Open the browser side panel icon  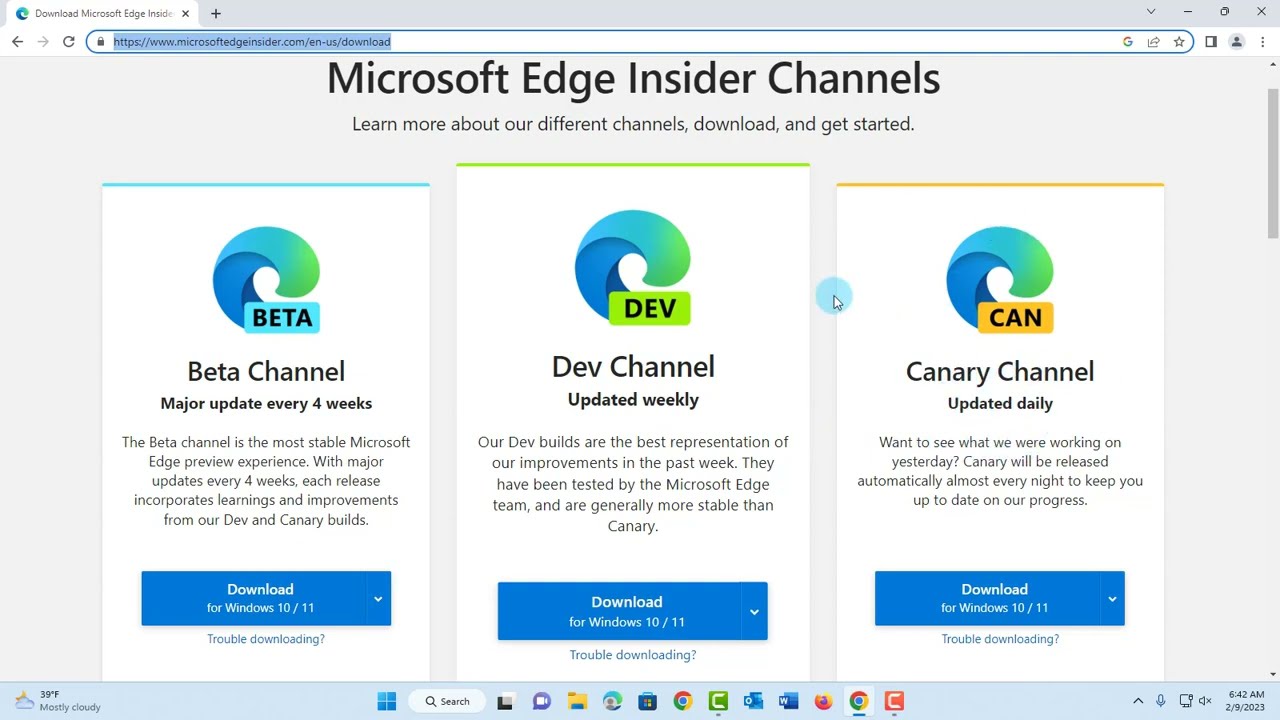point(1211,42)
